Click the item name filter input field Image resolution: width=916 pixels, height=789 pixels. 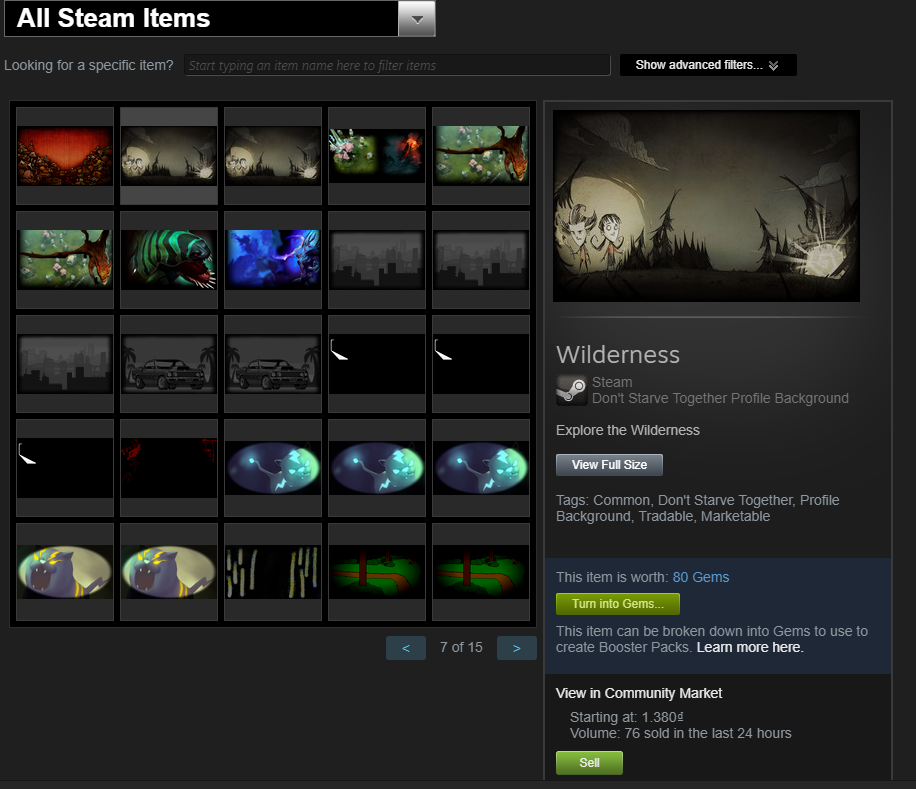click(x=397, y=65)
